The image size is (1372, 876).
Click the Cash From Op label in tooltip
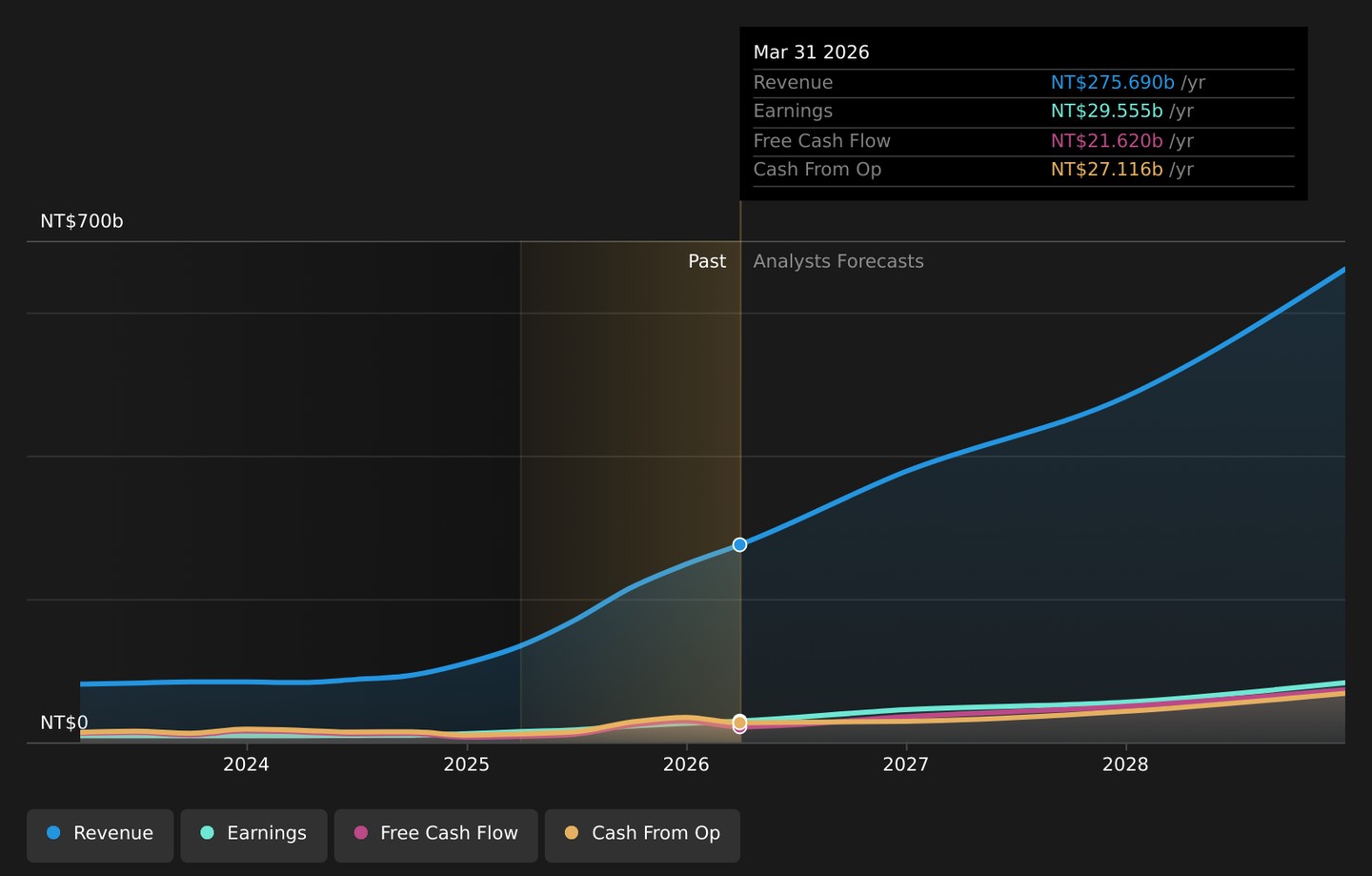(x=817, y=170)
